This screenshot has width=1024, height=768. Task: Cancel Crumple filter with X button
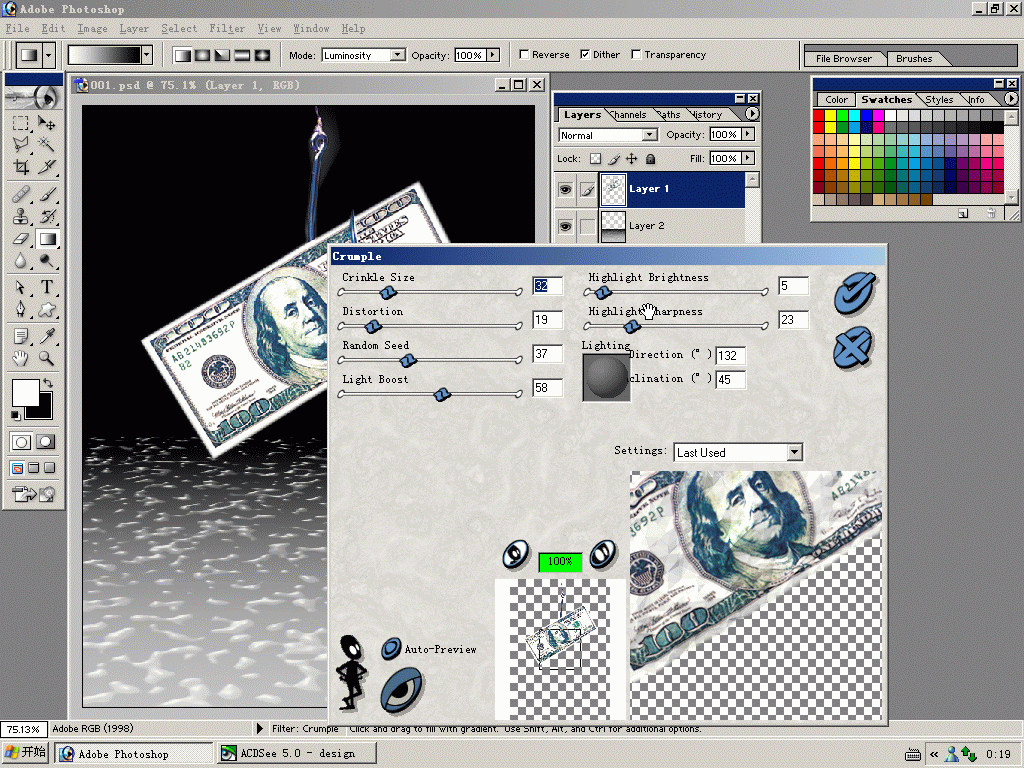point(853,346)
